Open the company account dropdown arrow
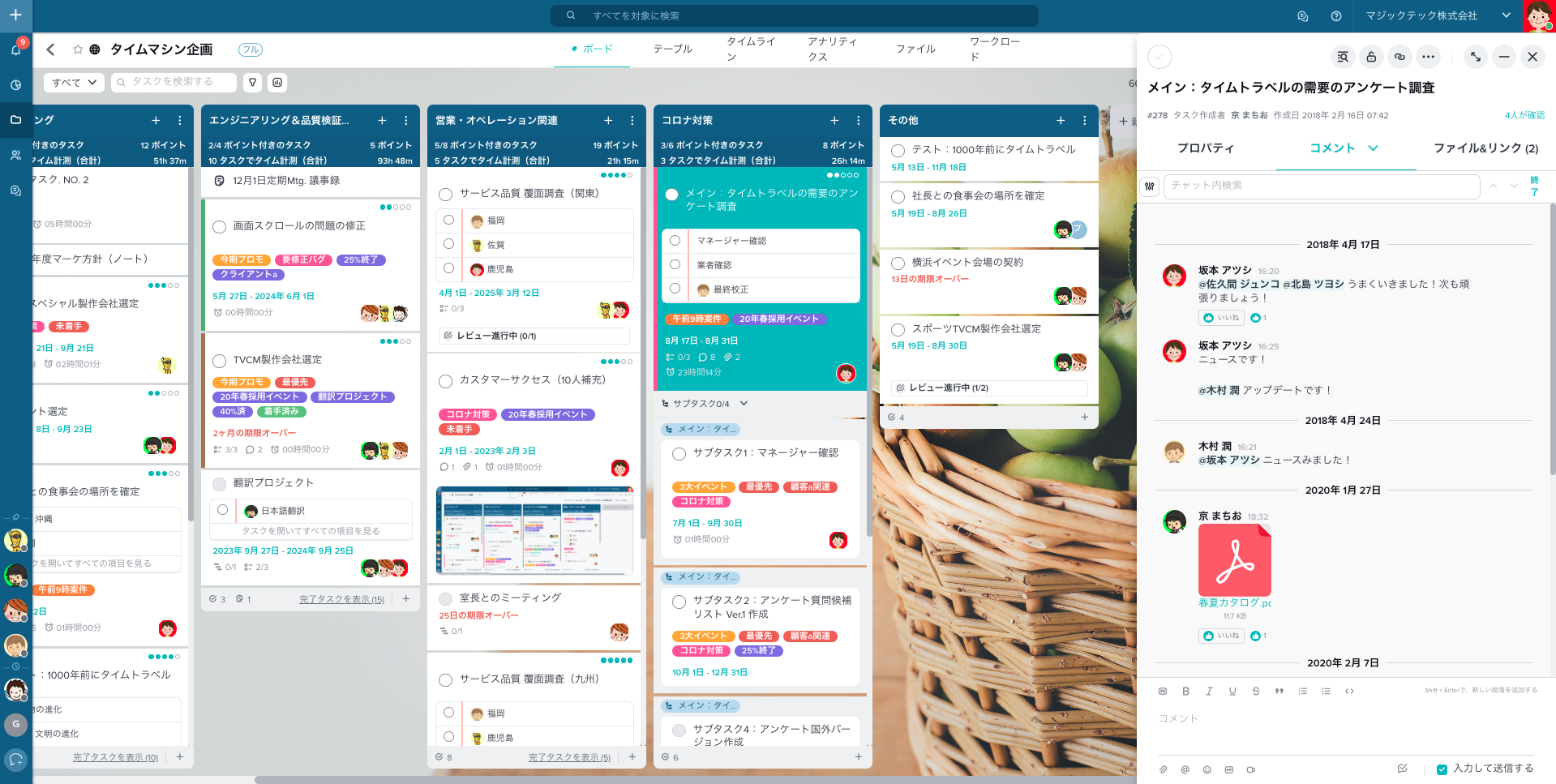Viewport: 1556px width, 784px height. [1506, 15]
